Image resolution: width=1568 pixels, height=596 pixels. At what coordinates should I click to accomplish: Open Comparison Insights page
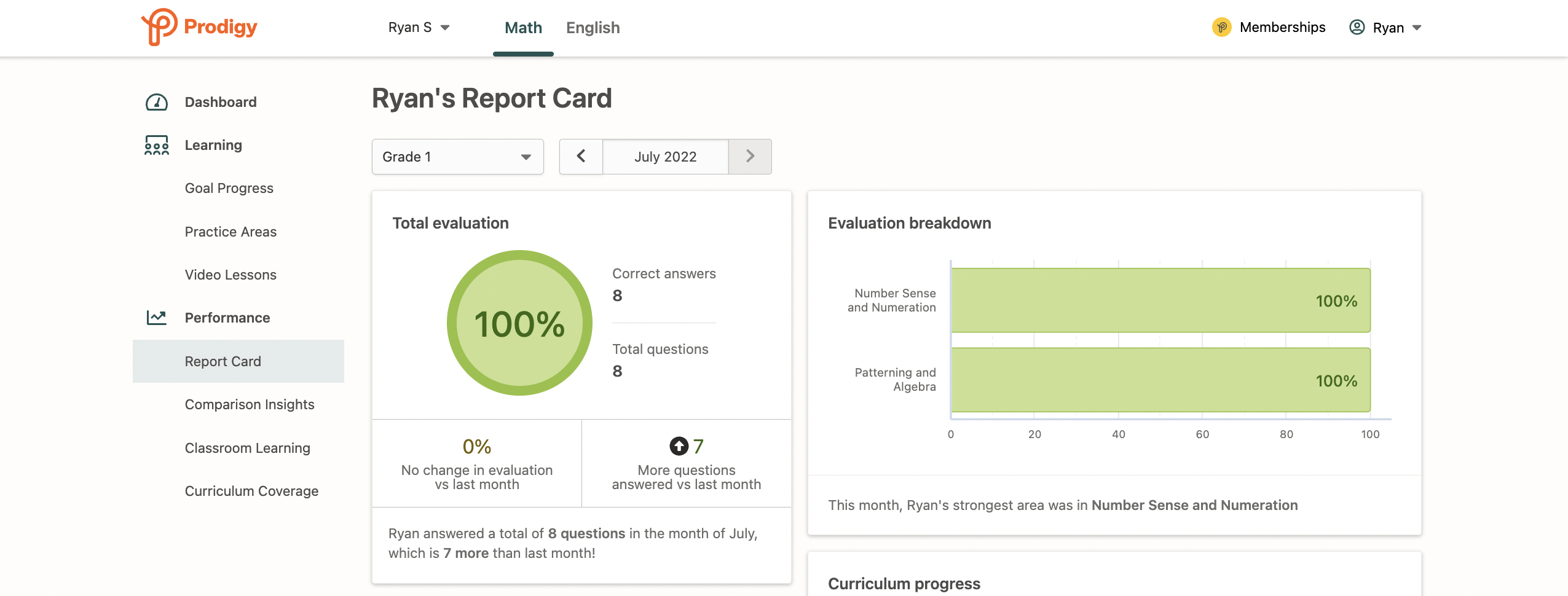click(249, 404)
